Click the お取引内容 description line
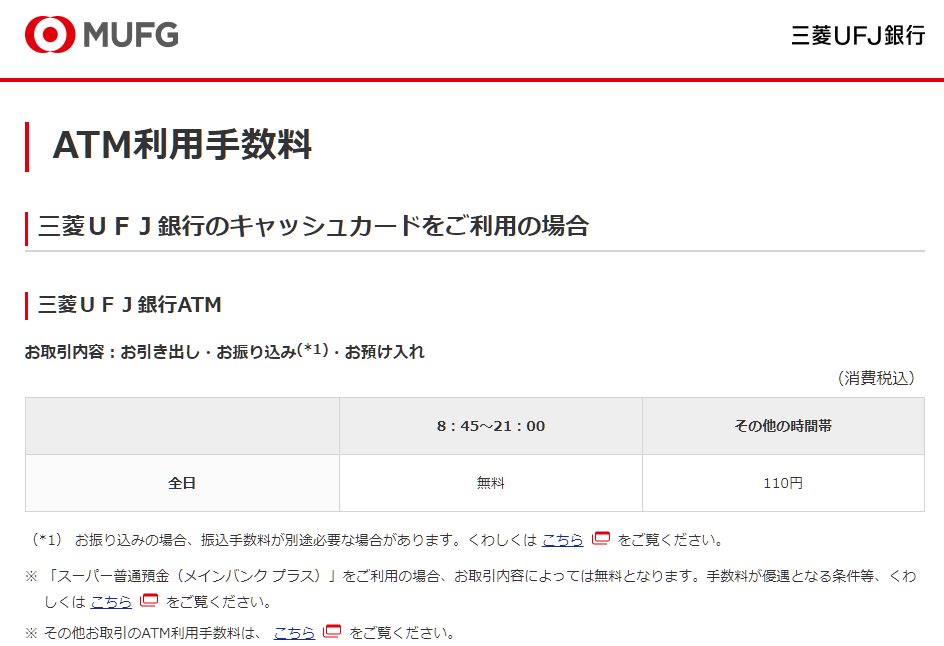 (225, 352)
